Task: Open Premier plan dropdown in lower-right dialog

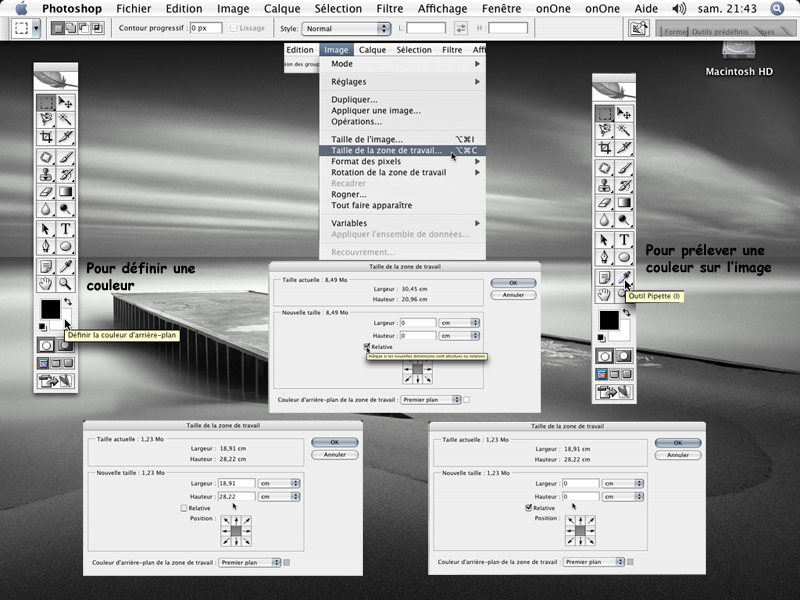Action: pyautogui.click(x=594, y=562)
